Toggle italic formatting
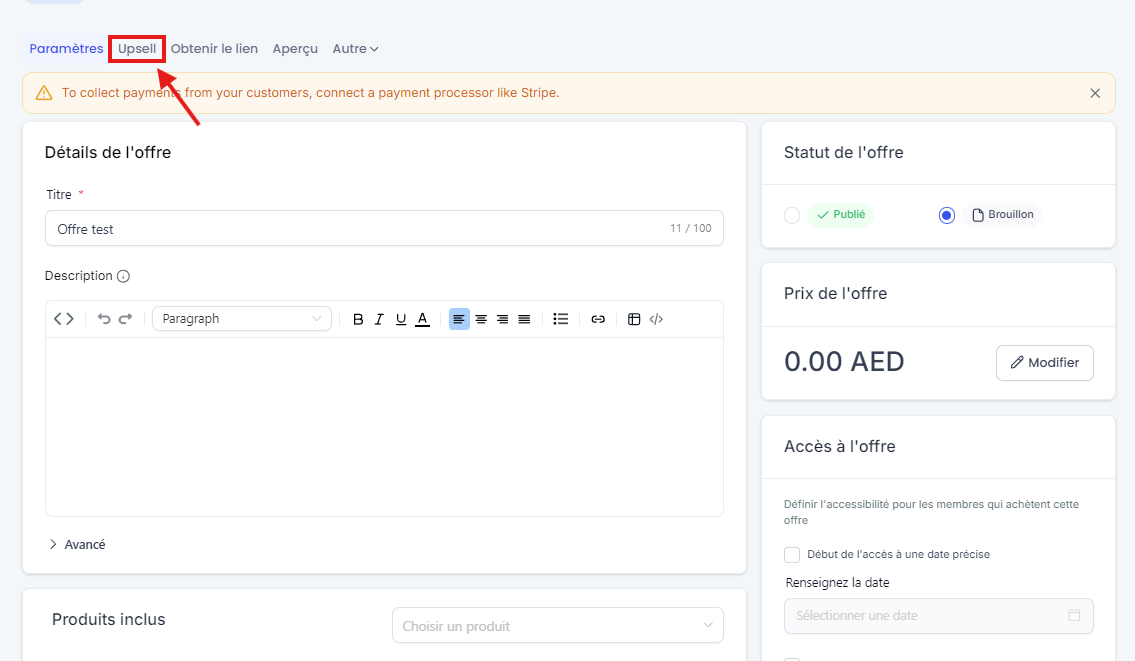Image resolution: width=1135 pixels, height=661 pixels. [x=379, y=319]
